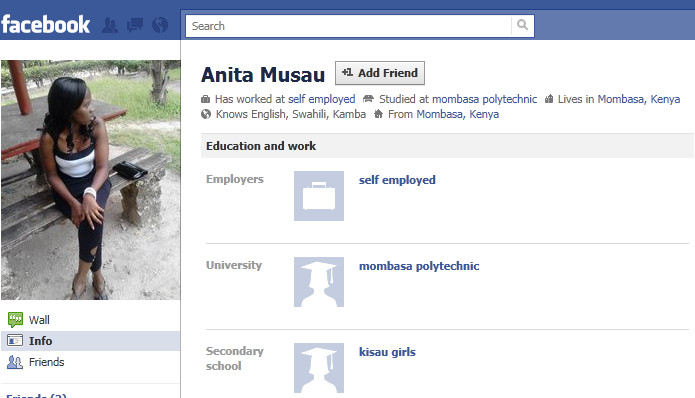695x398 pixels.
Task: Open mombasa polytechnic link in summary line
Action: (x=484, y=99)
